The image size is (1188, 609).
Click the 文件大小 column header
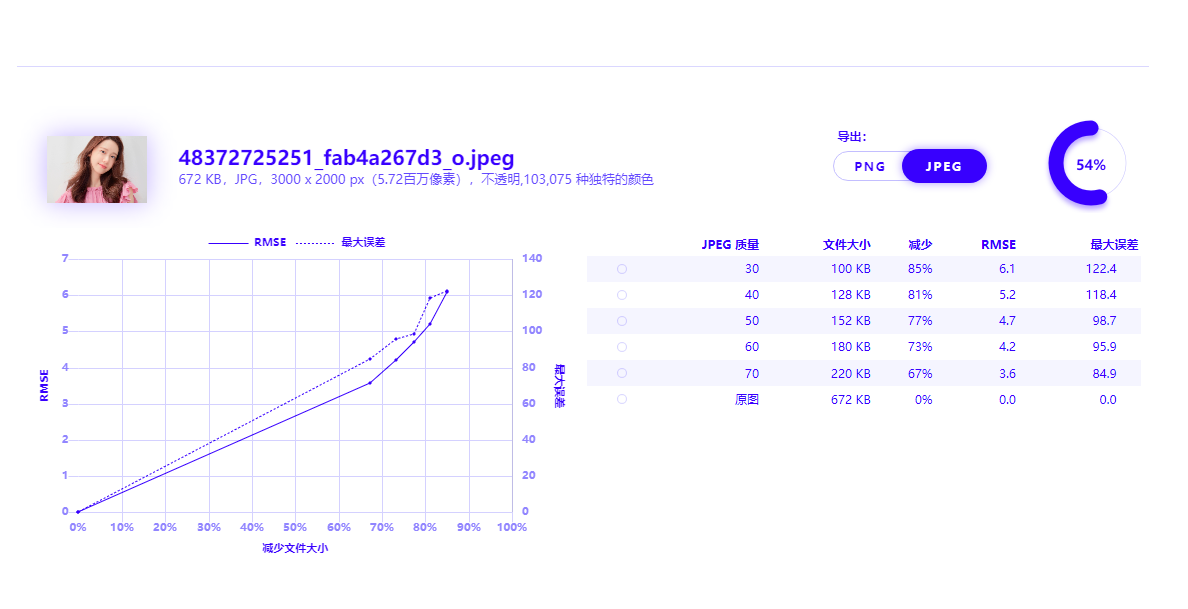tap(846, 244)
